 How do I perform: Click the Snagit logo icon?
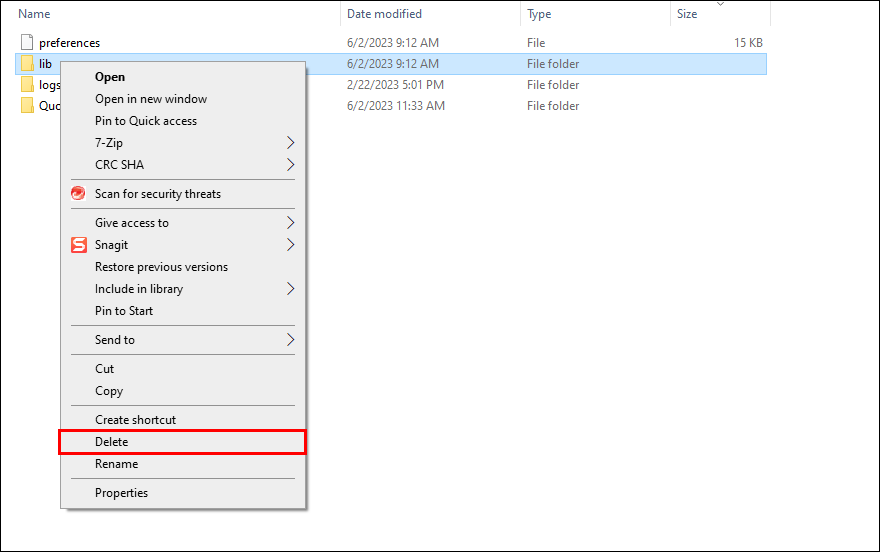79,245
